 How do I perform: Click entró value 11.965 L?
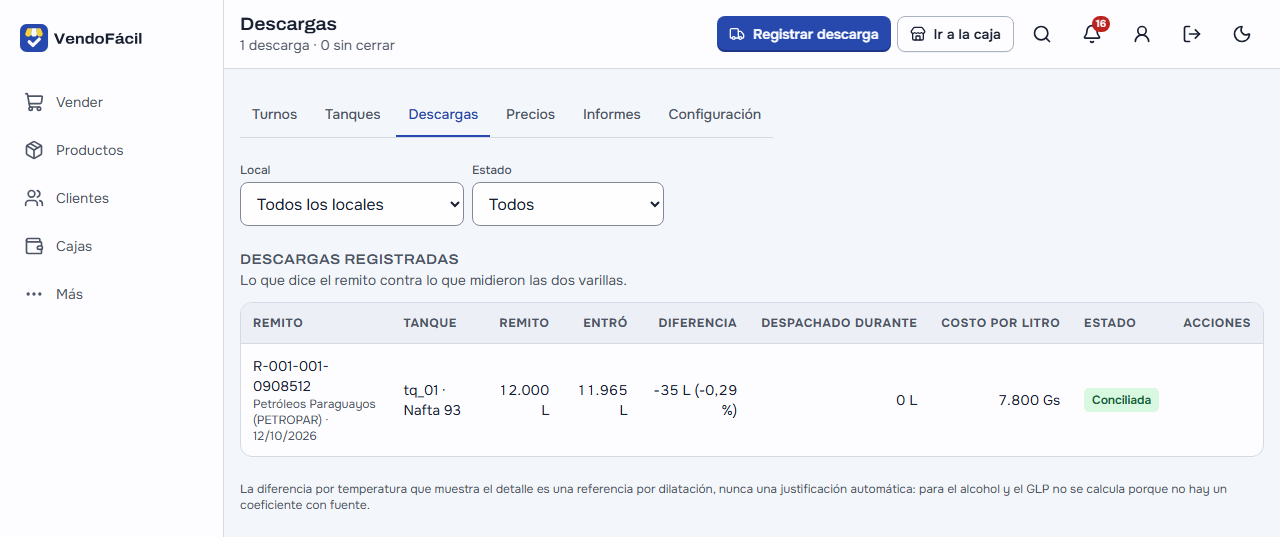point(603,400)
